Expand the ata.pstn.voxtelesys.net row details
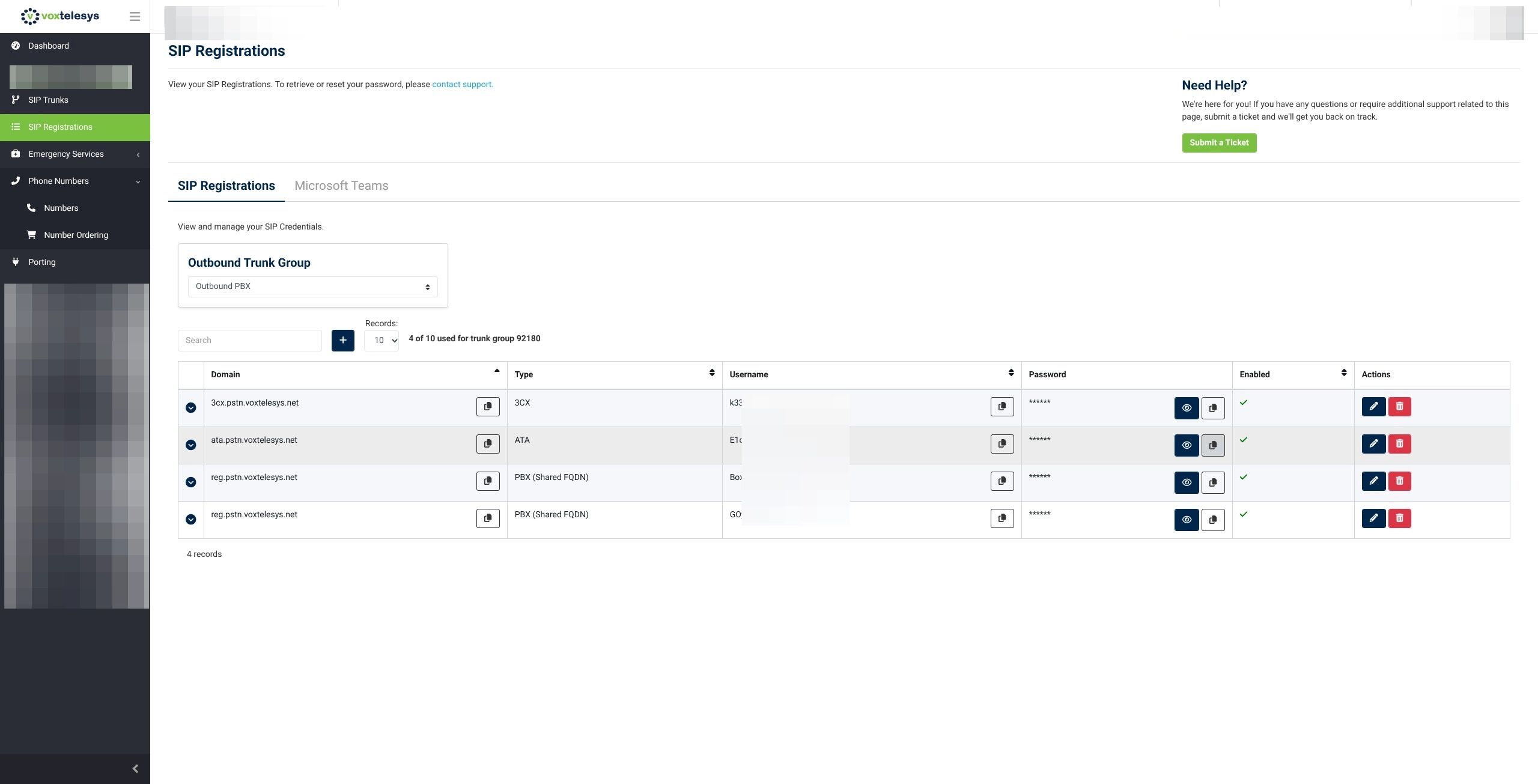1538x784 pixels. [191, 445]
